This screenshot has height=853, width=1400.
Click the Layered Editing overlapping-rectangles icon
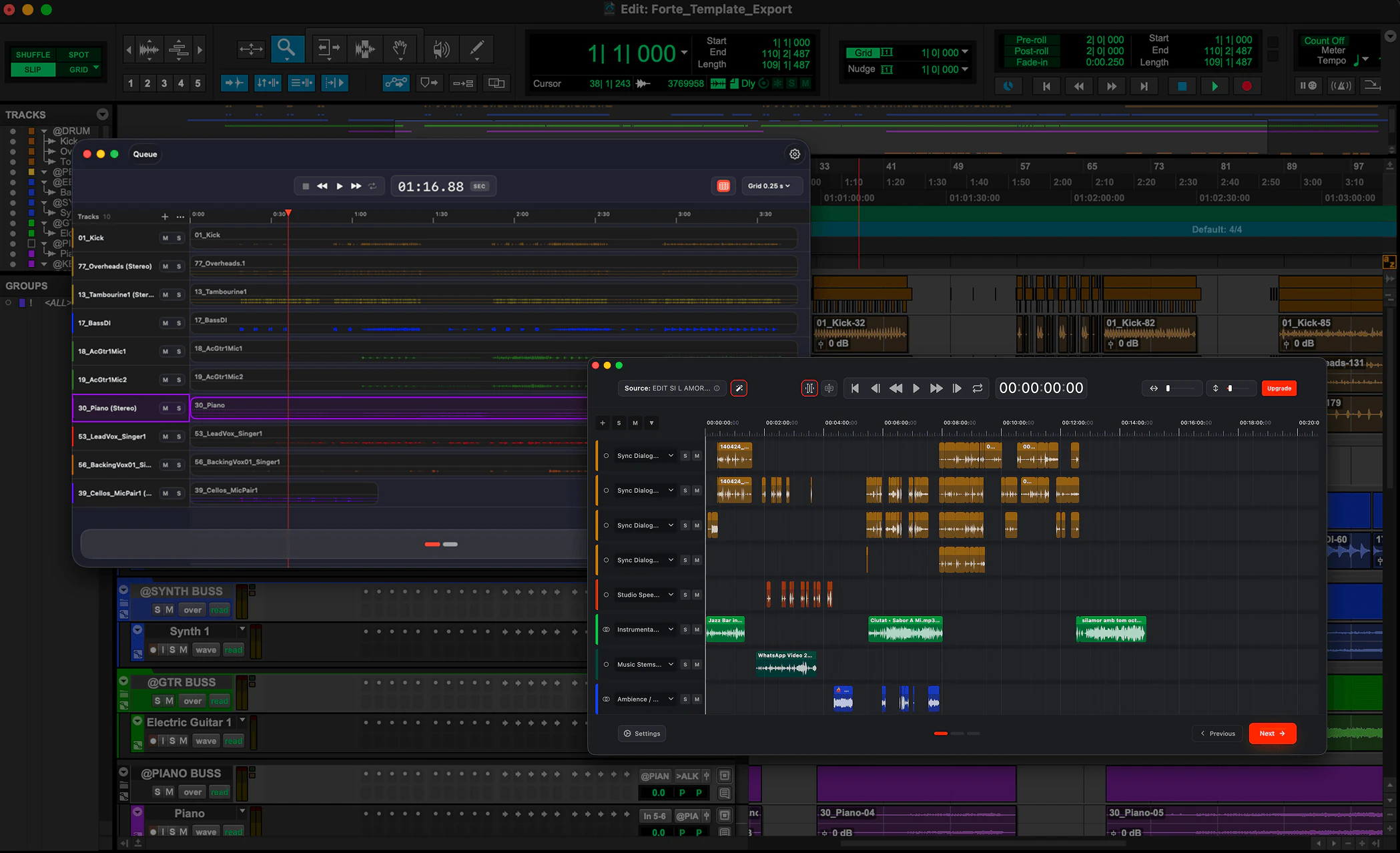point(496,83)
